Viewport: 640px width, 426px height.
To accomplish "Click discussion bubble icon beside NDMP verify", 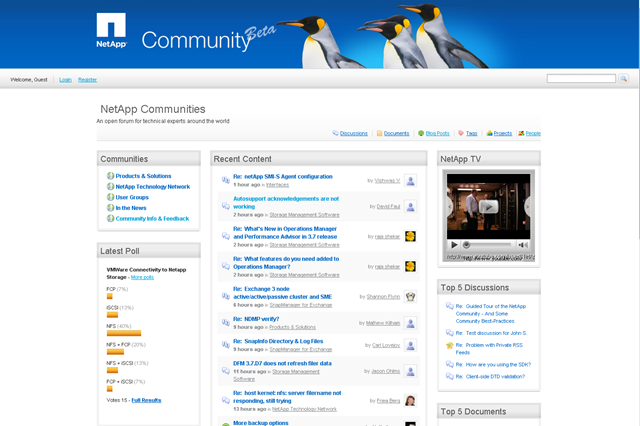I will point(226,321).
